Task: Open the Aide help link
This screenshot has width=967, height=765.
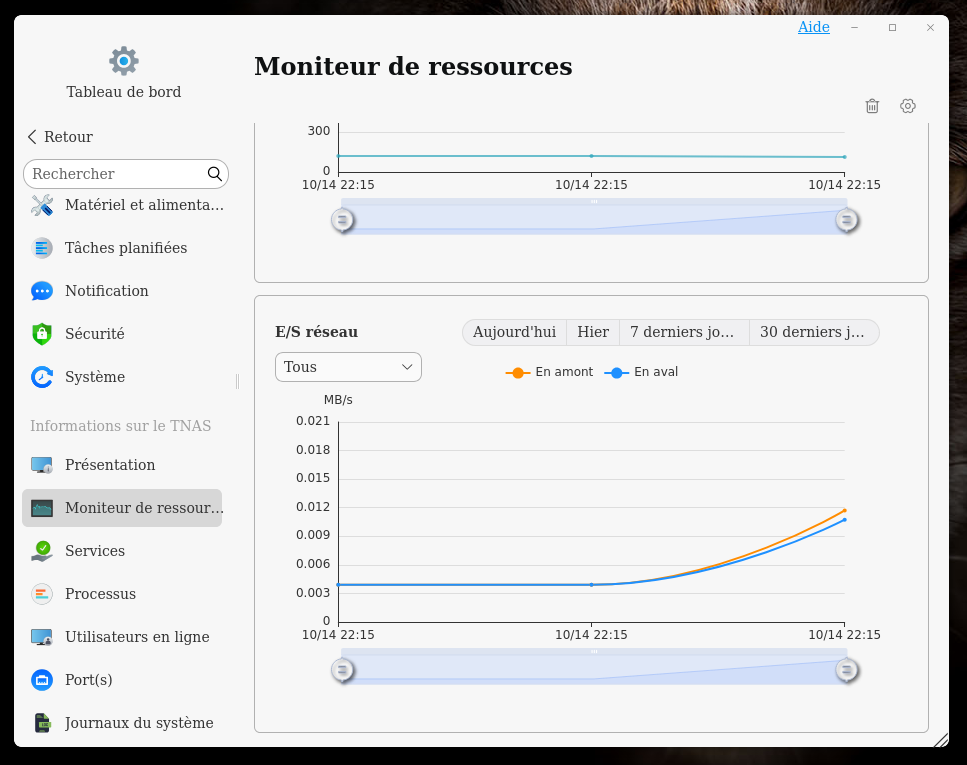Action: [x=813, y=27]
